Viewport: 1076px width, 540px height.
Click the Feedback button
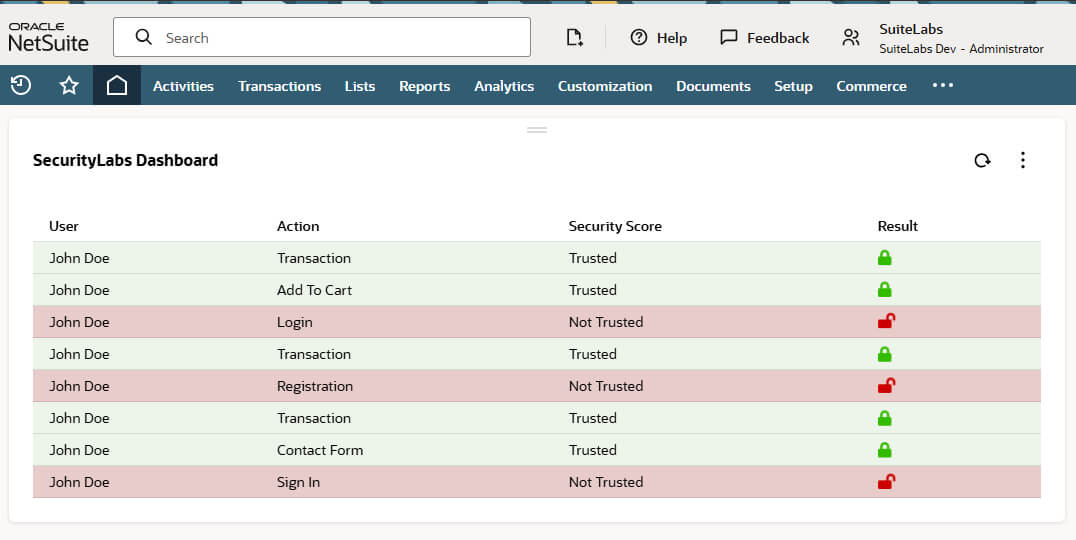coord(765,38)
